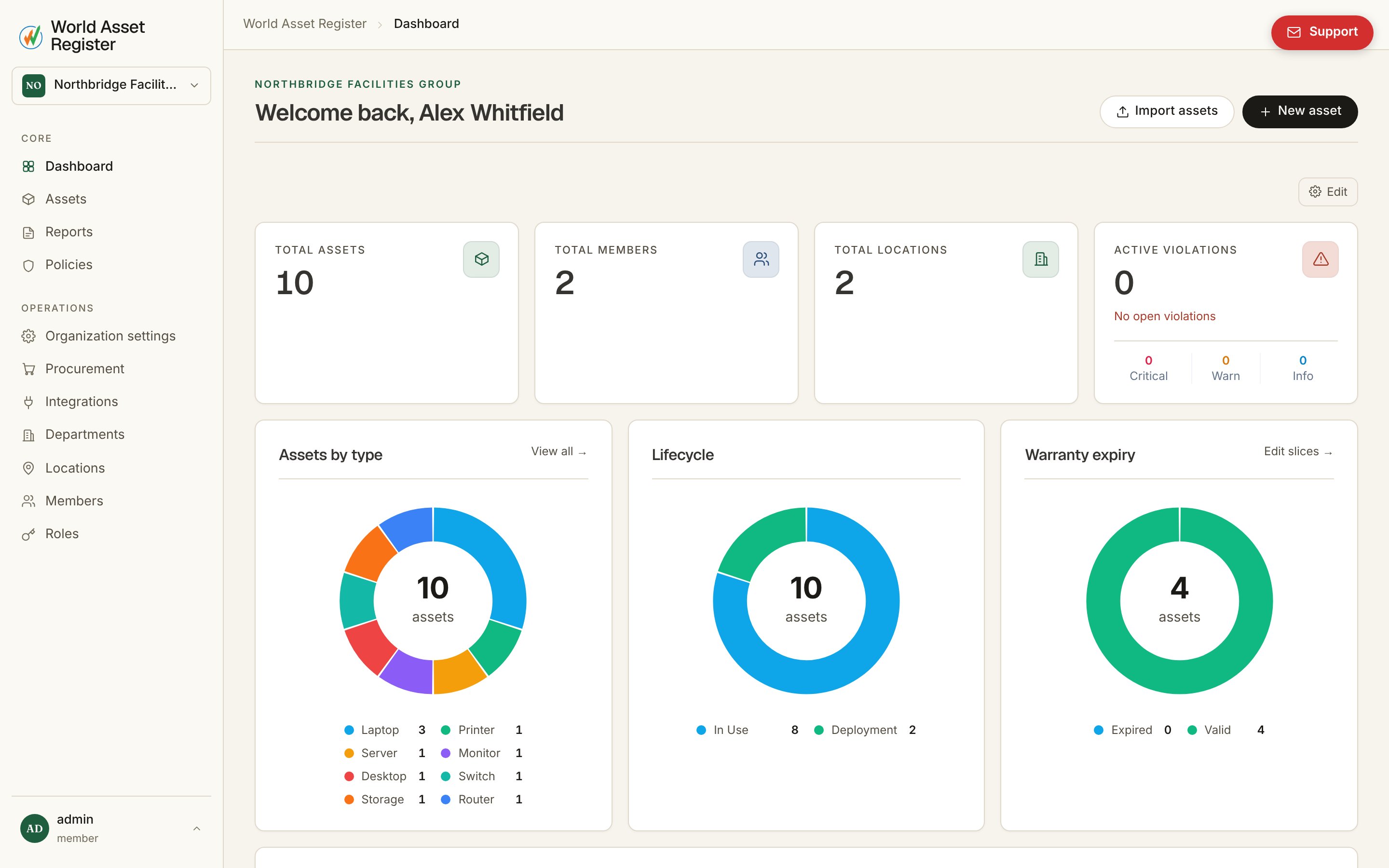
Task: Click the Support button
Action: pyautogui.click(x=1322, y=32)
